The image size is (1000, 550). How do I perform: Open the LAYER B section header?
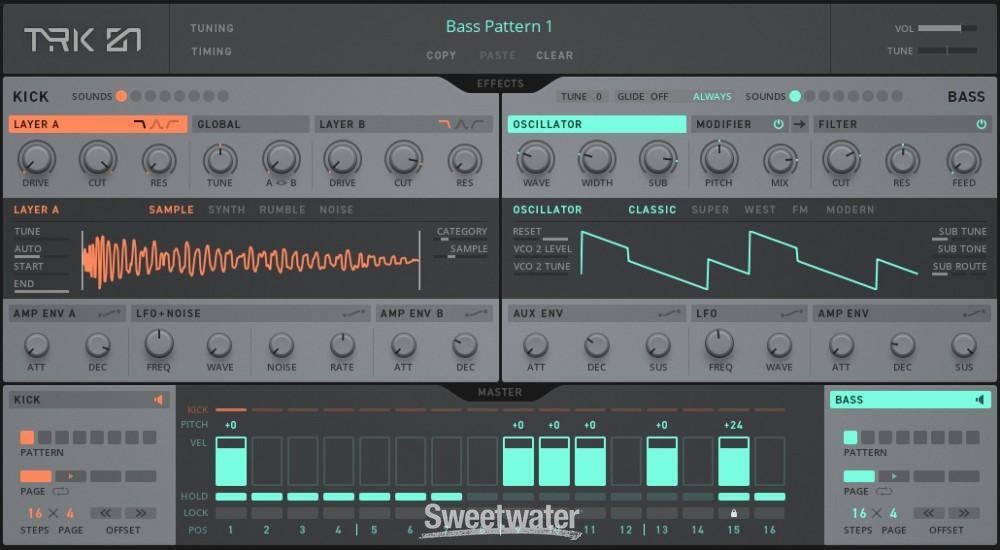click(x=404, y=124)
